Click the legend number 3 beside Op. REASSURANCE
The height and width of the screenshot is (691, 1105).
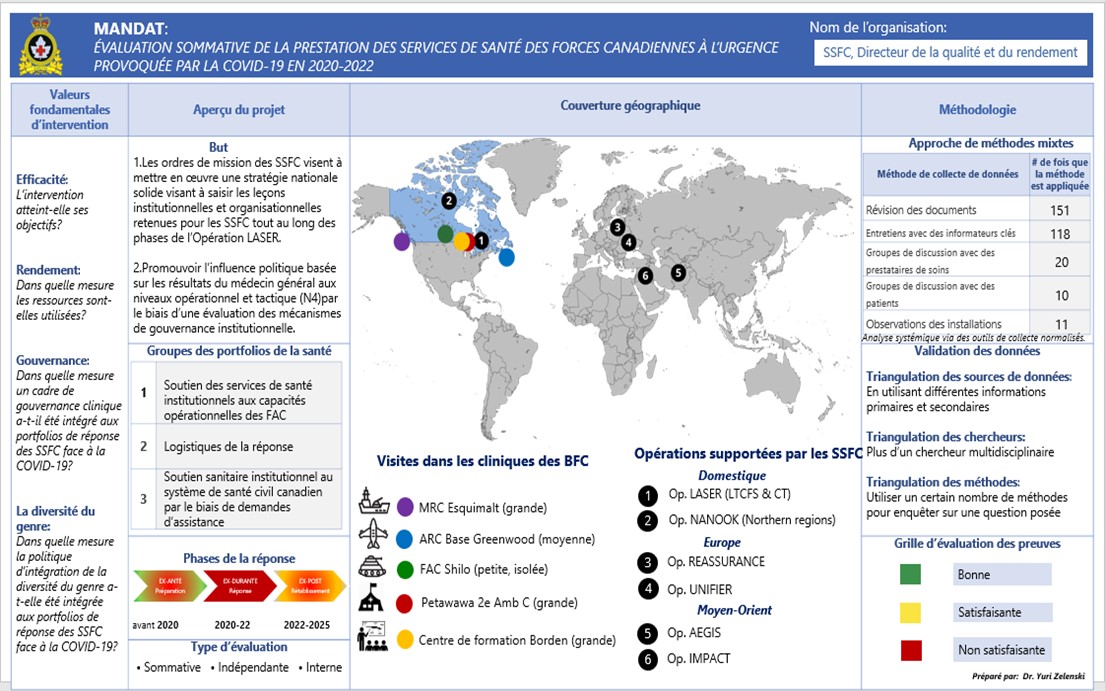point(648,562)
